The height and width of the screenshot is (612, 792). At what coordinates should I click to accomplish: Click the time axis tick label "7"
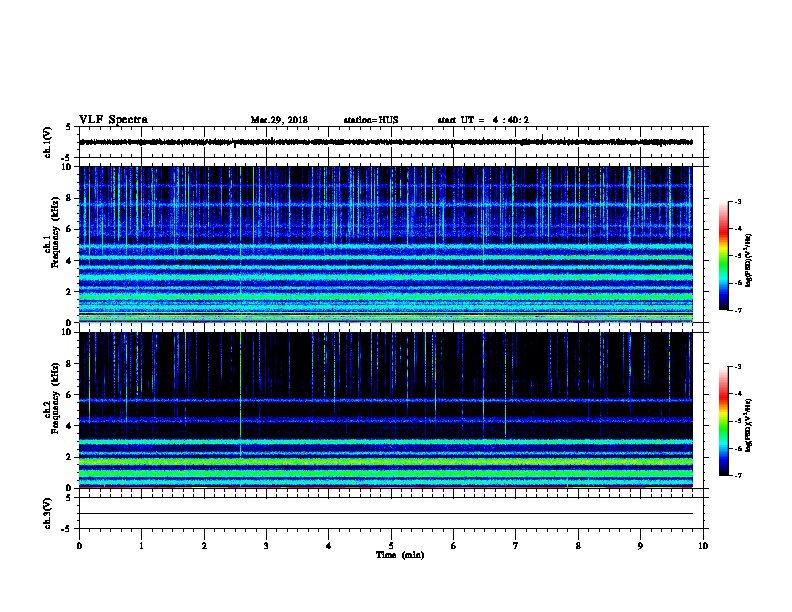[x=516, y=546]
